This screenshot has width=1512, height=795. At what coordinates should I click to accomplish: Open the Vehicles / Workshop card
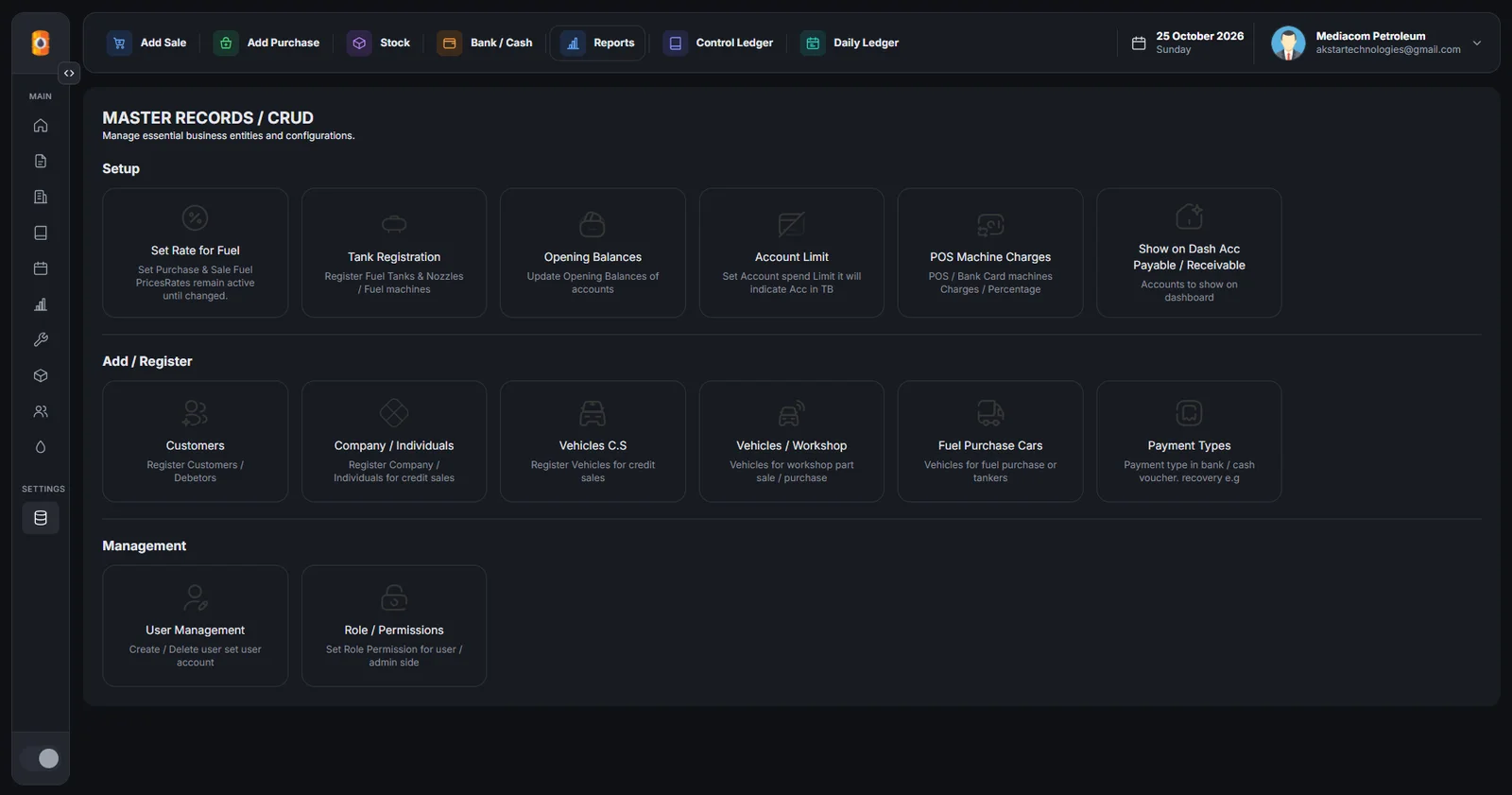[792, 441]
